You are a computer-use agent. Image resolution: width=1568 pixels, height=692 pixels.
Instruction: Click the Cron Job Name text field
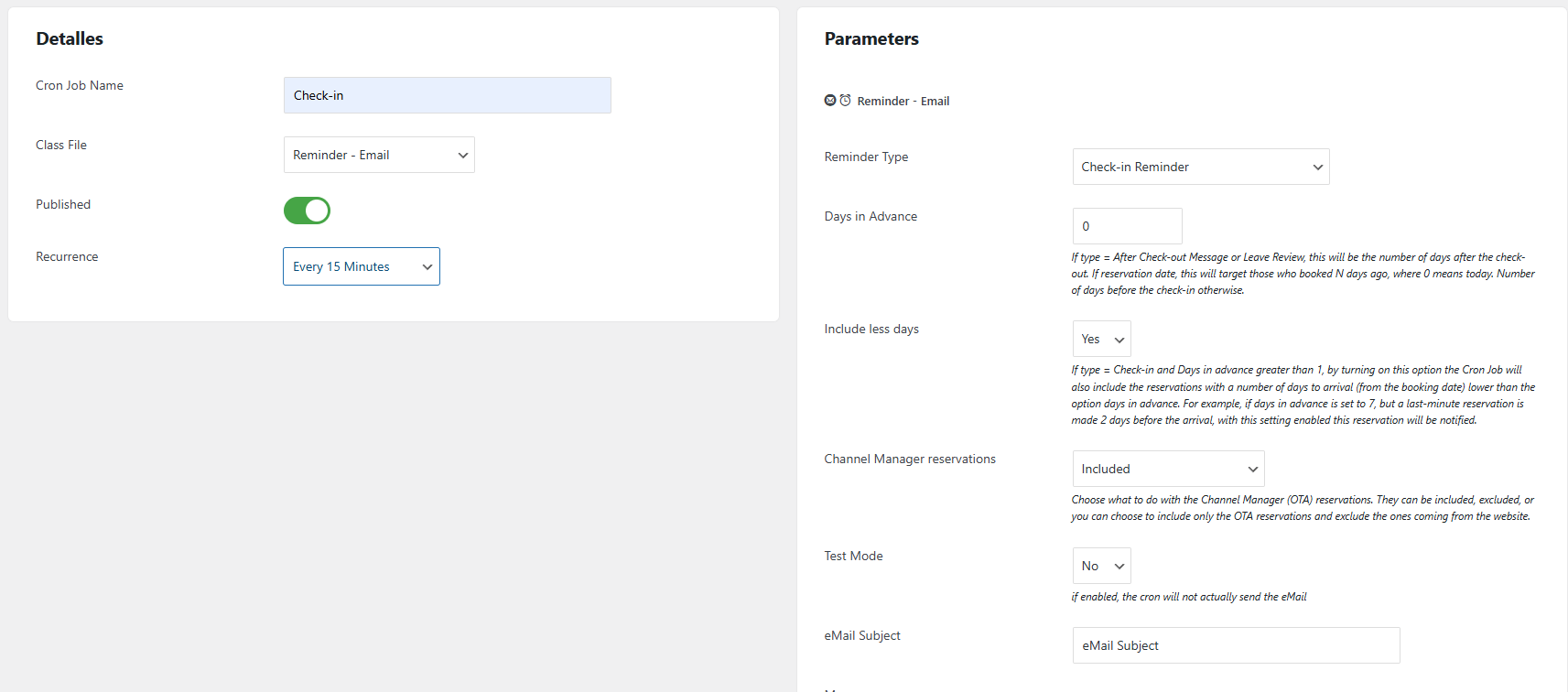point(447,95)
